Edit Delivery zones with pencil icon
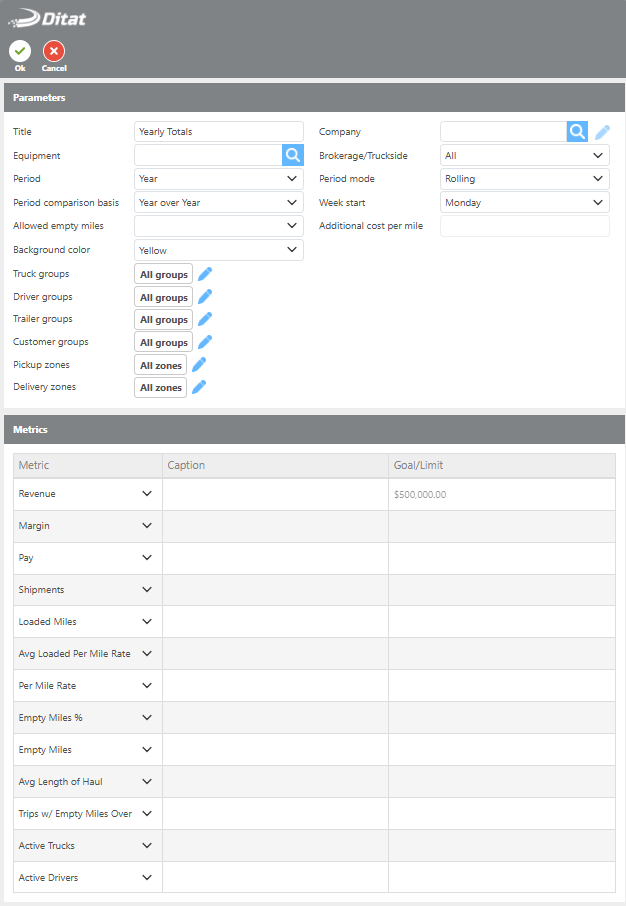This screenshot has width=626, height=906. 199,387
